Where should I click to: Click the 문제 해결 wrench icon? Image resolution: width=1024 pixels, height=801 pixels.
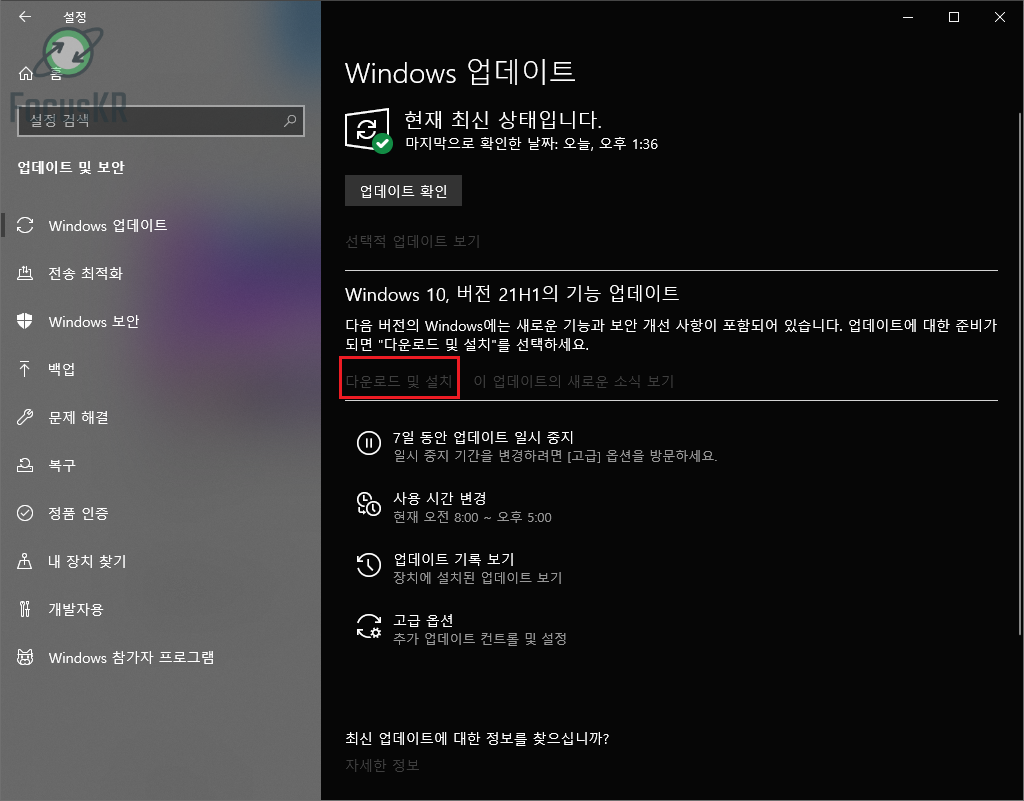(x=25, y=417)
